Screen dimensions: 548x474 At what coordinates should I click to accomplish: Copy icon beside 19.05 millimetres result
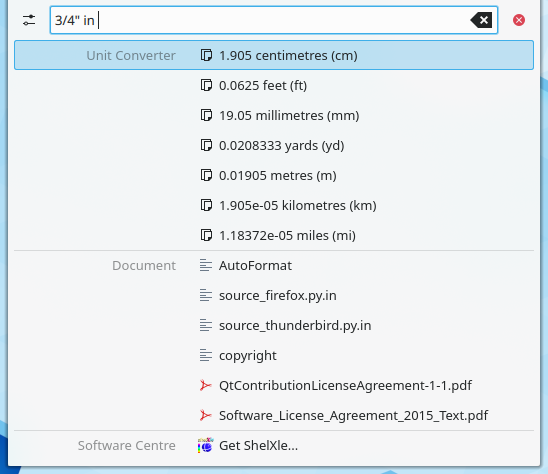(x=206, y=115)
